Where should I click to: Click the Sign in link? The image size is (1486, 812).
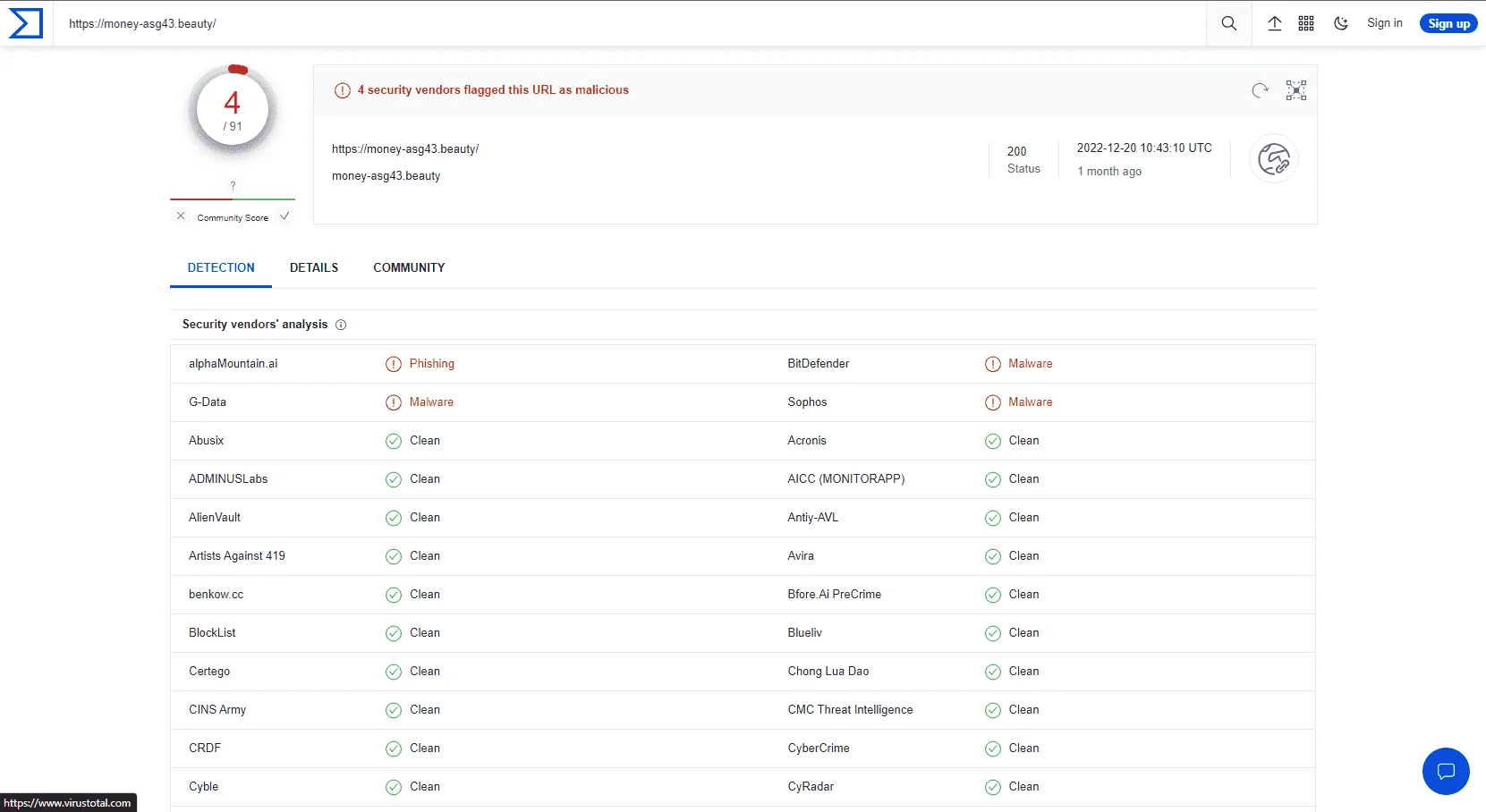click(x=1385, y=23)
